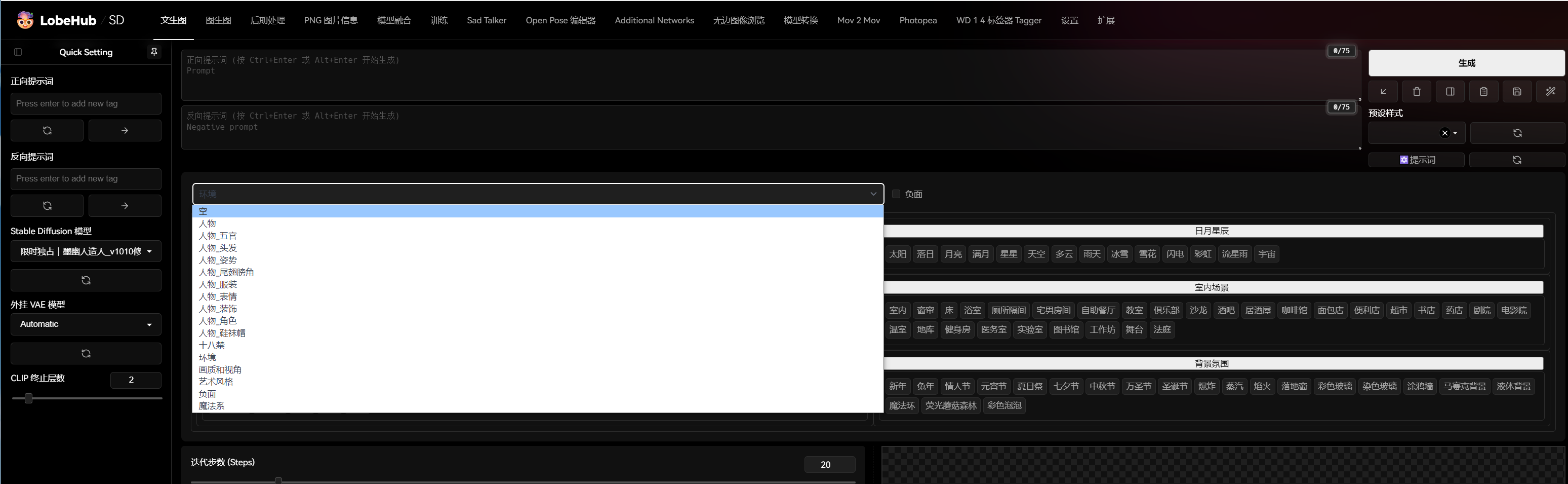Click the save icon under the generate button
The height and width of the screenshot is (484, 1568).
tap(1517, 91)
